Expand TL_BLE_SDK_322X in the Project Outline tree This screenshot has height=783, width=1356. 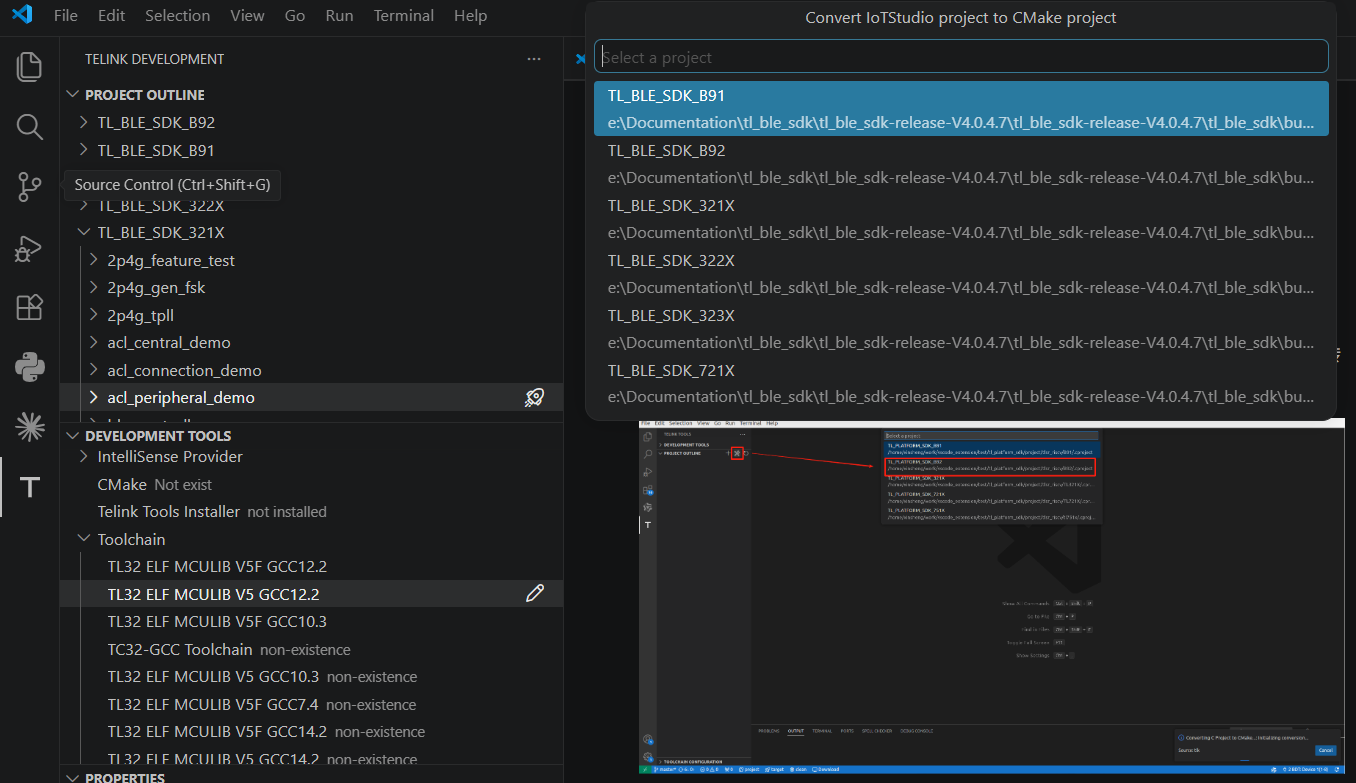point(84,206)
